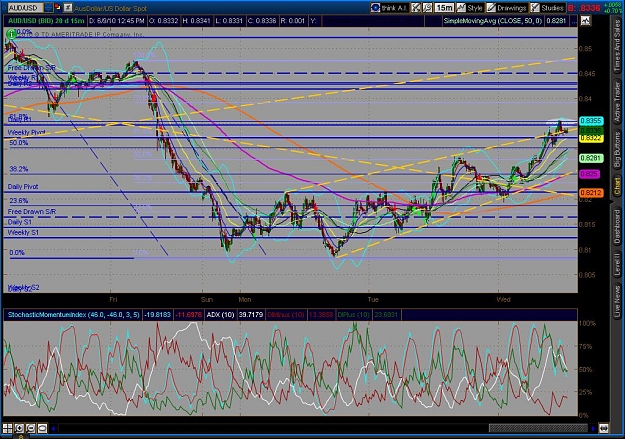Click the green info icon on the chart
The height and width of the screenshot is (439, 625).
(11, 35)
